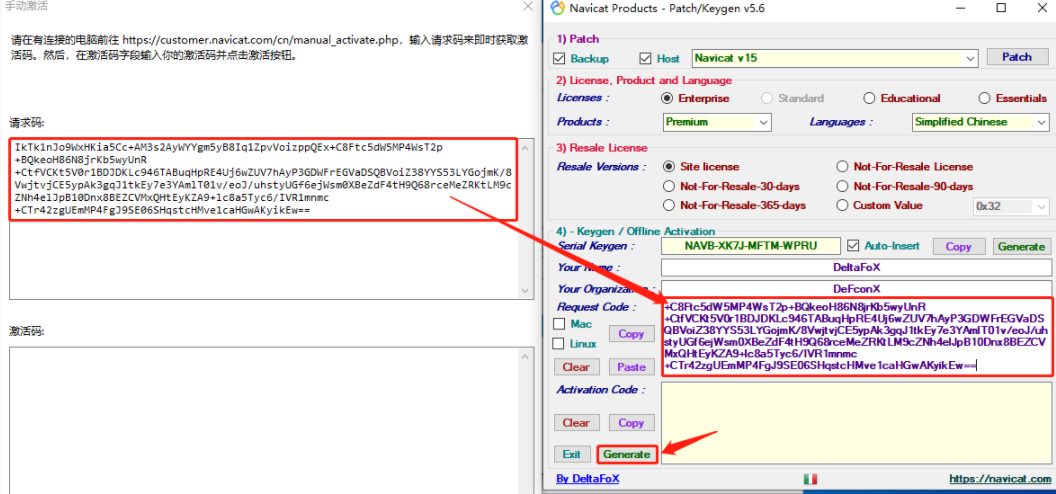Screen dimensions: 1056x494
Task: Click Generate for the activation code
Action: [x=627, y=454]
